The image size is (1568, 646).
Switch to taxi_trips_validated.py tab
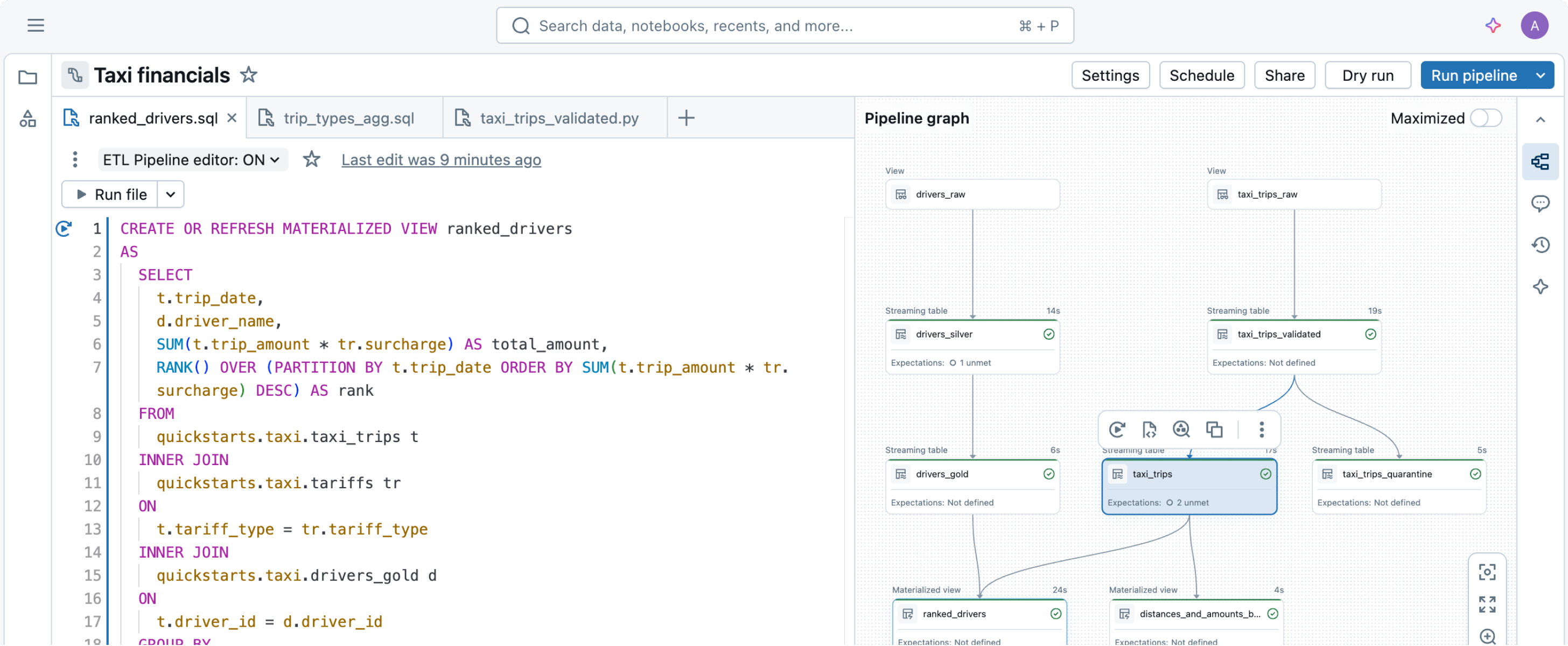pos(559,118)
